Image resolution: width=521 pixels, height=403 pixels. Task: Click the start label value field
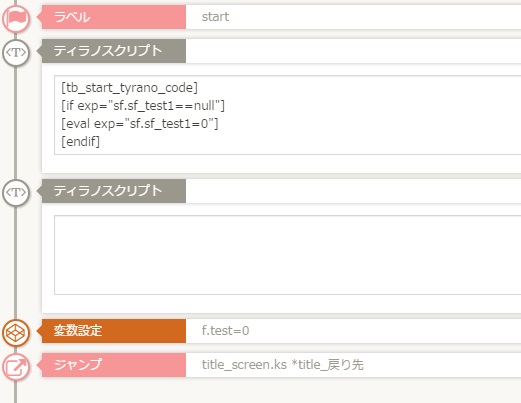(x=353, y=17)
